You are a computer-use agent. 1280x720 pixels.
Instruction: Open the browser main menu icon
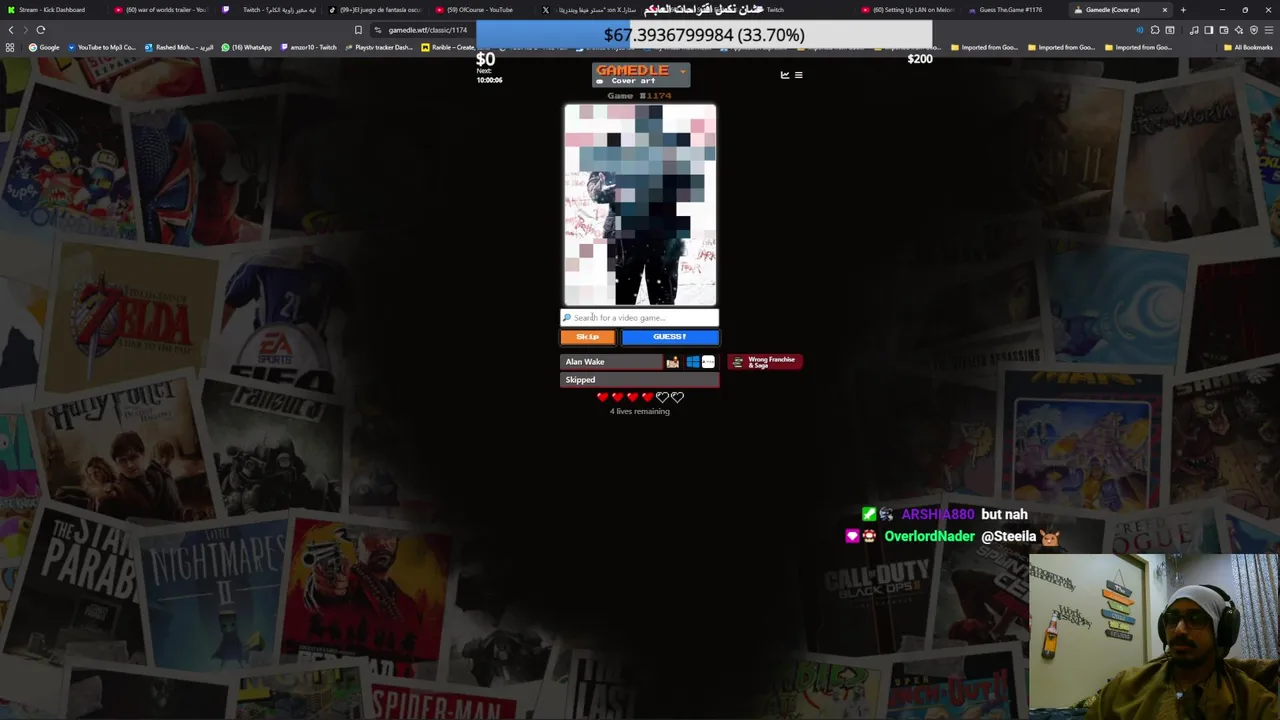tap(1269, 30)
